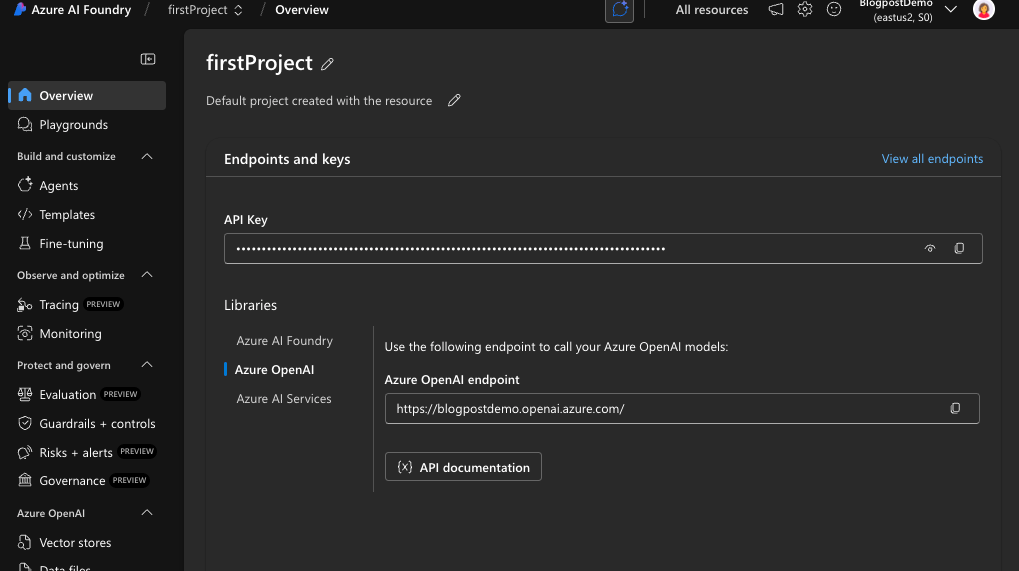
Task: Open the feedback smiley icon
Action: [x=834, y=10]
